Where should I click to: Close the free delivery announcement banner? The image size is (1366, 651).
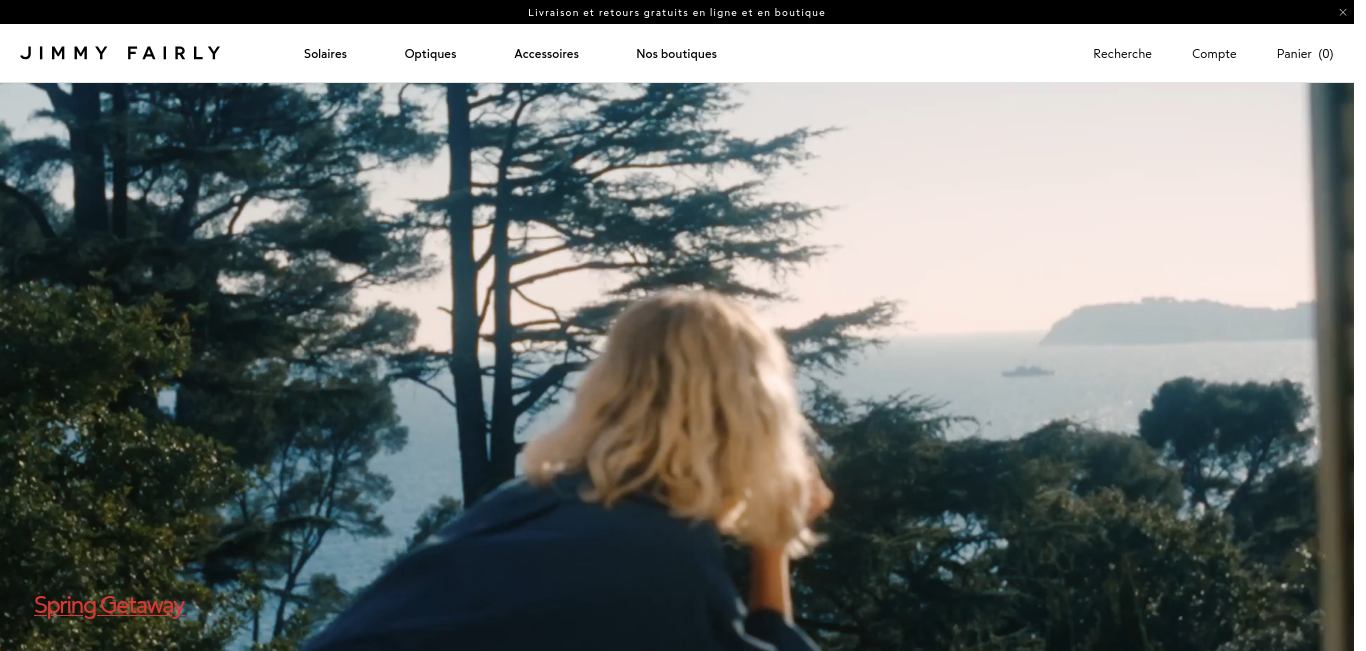[1342, 12]
